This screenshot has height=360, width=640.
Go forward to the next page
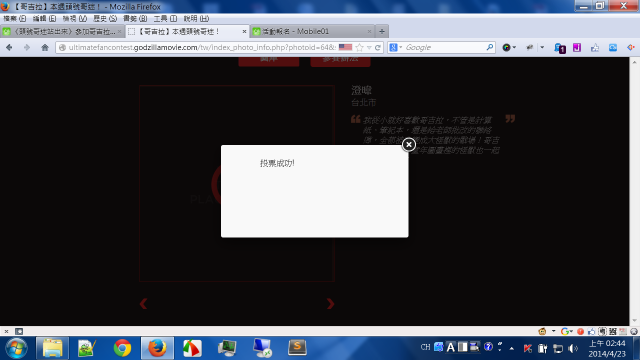tap(27, 47)
